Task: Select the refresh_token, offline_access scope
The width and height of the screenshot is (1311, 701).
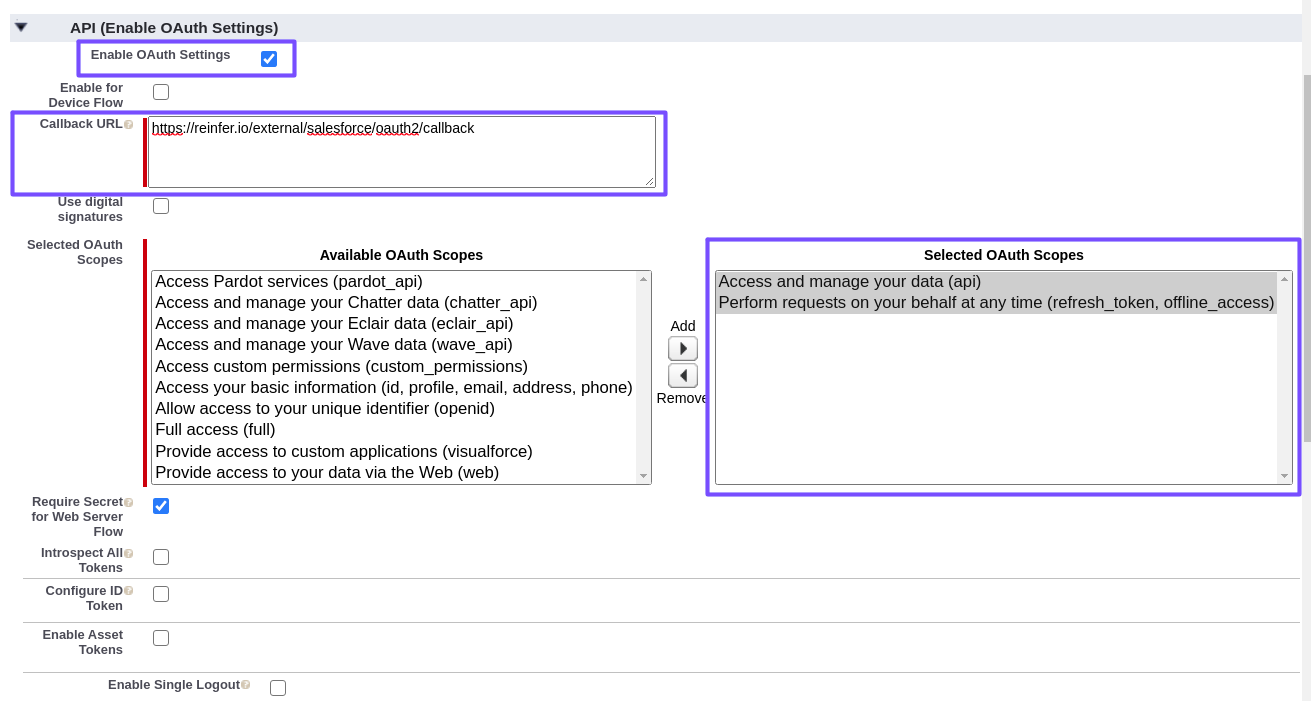Action: tap(996, 303)
